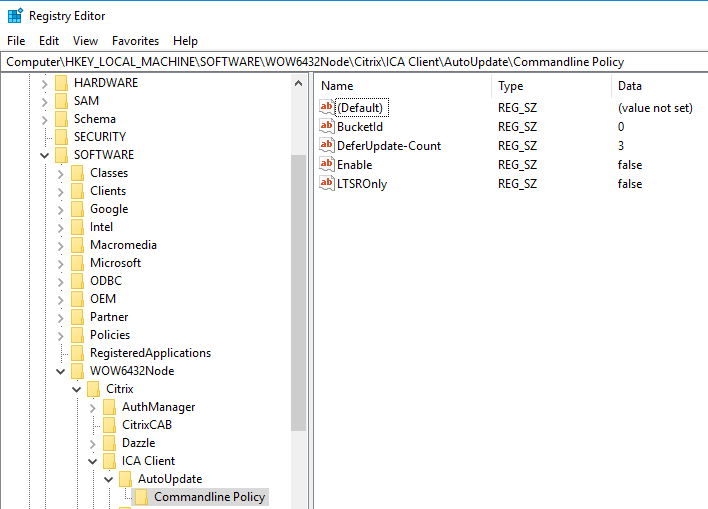
Task: Click the tree pane vertical scrollbar thumb
Action: point(298,293)
